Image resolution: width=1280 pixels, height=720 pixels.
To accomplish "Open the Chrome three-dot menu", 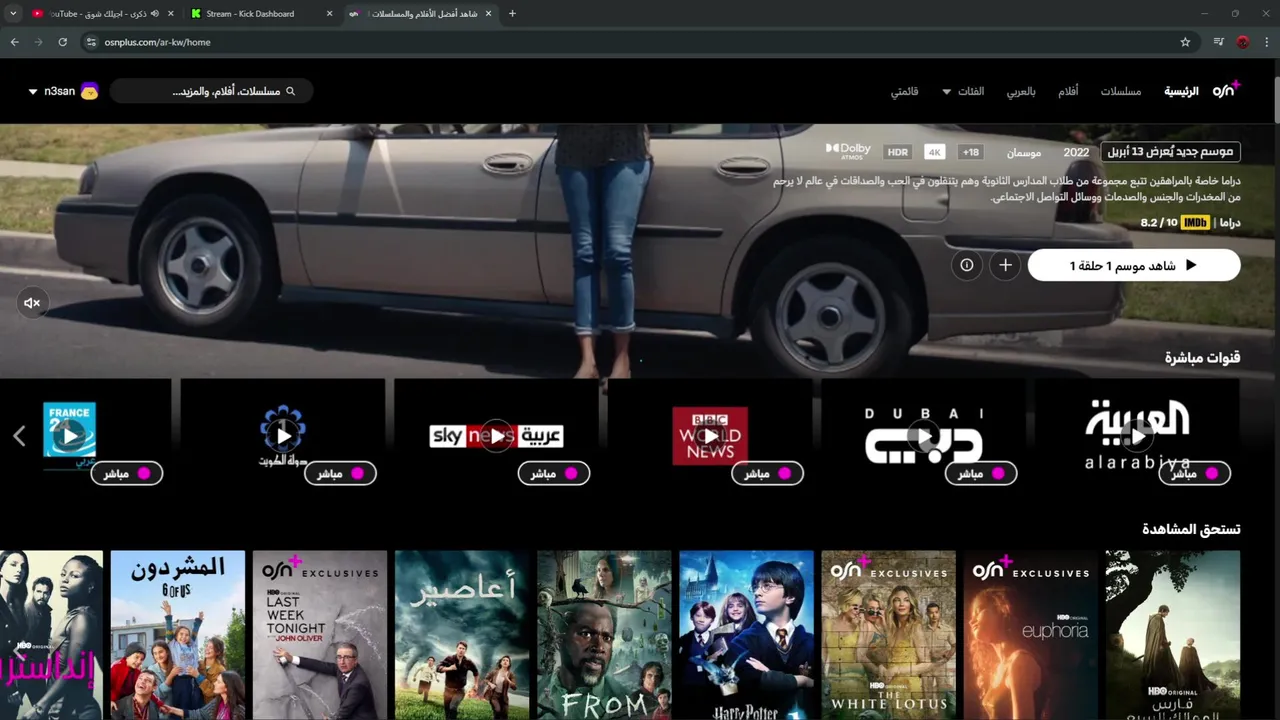I will pyautogui.click(x=1267, y=42).
